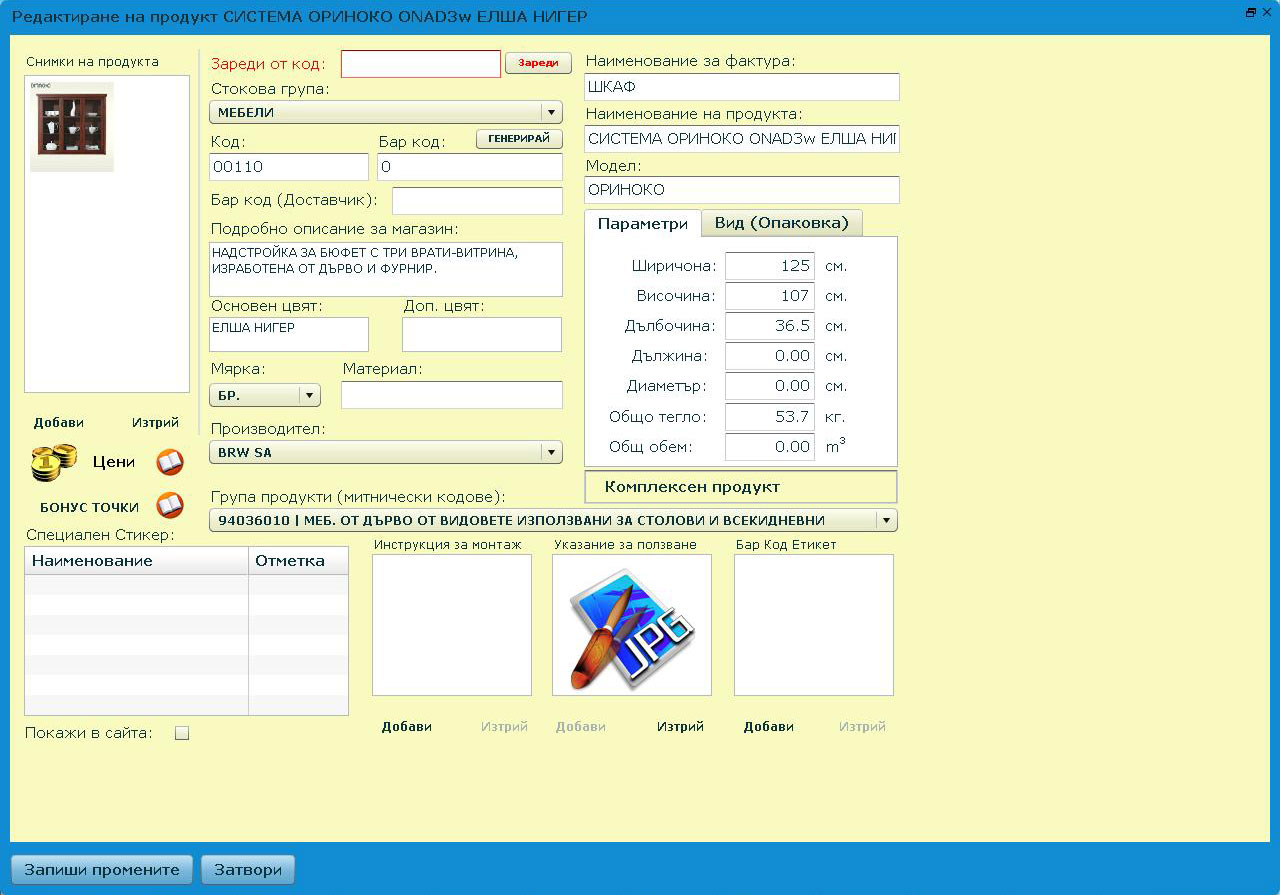Click the Широчина field showing 125
Screen dimensions: 1280x895
coord(770,266)
